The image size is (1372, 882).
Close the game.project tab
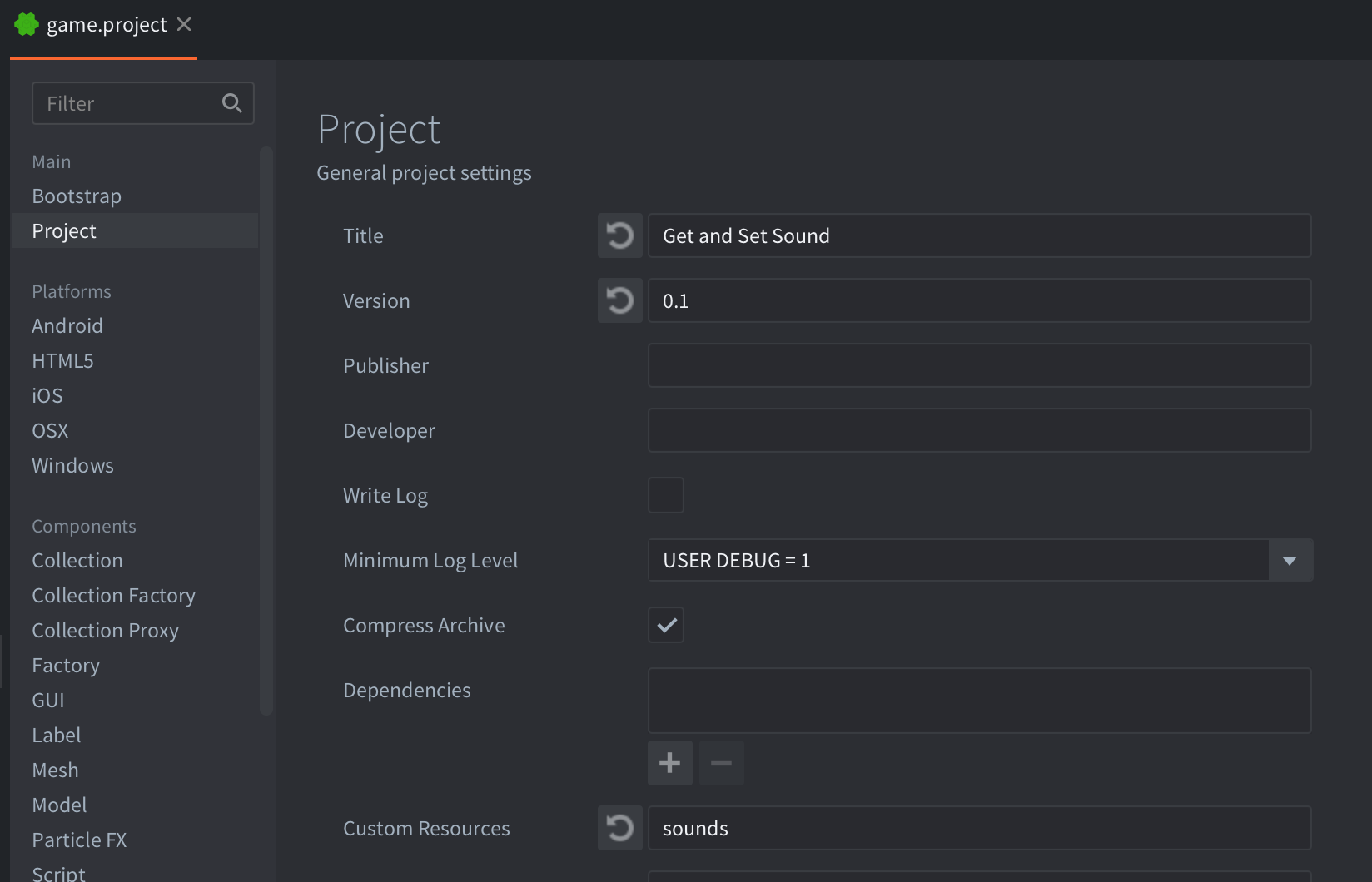(185, 25)
